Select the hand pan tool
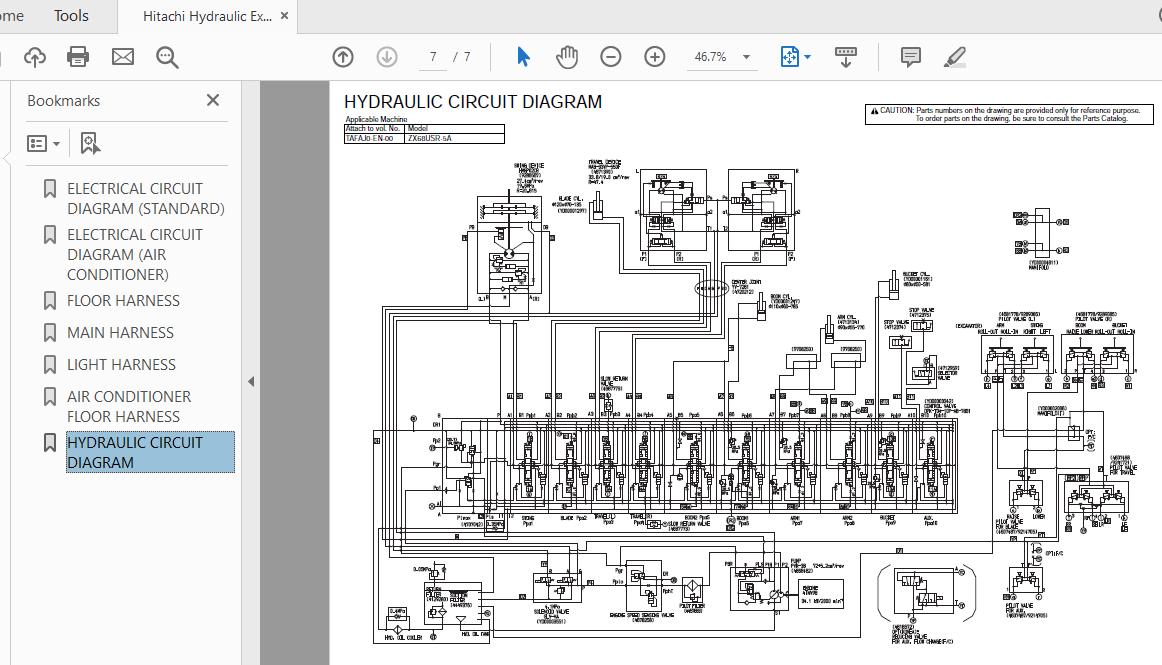The width and height of the screenshot is (1162, 665). (x=567, y=57)
